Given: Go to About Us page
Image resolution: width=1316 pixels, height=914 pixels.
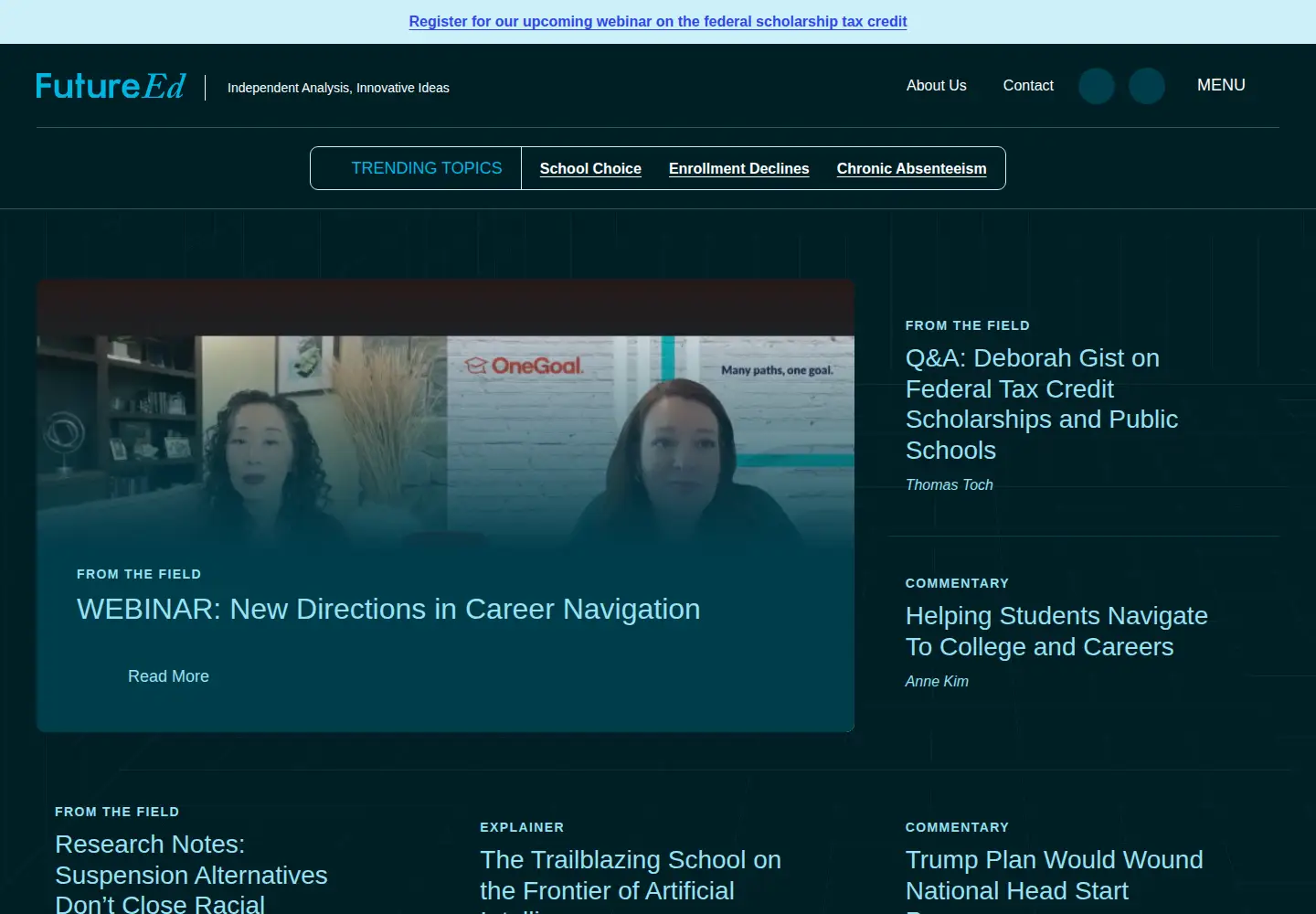Looking at the screenshot, I should pos(936,85).
